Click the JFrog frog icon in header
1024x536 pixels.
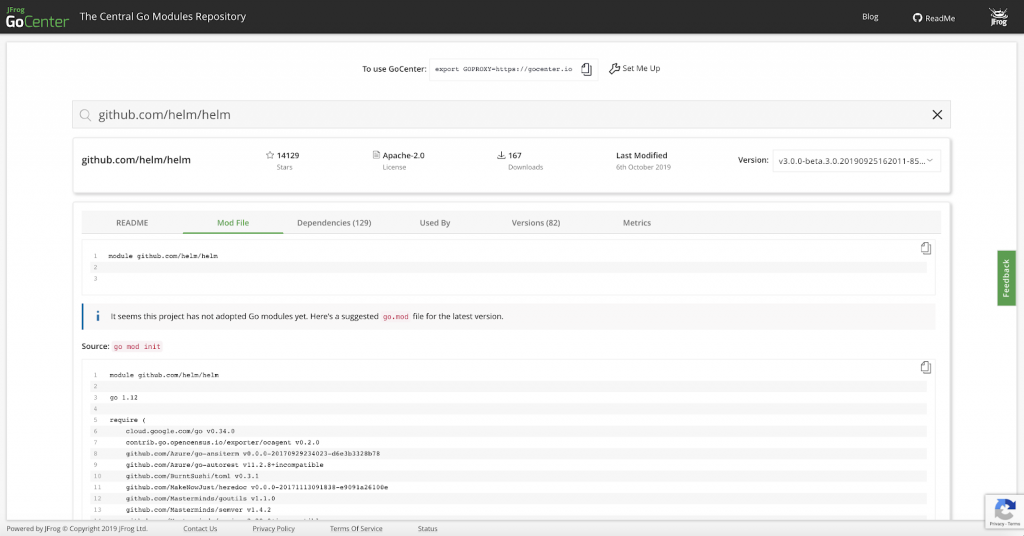coord(998,17)
